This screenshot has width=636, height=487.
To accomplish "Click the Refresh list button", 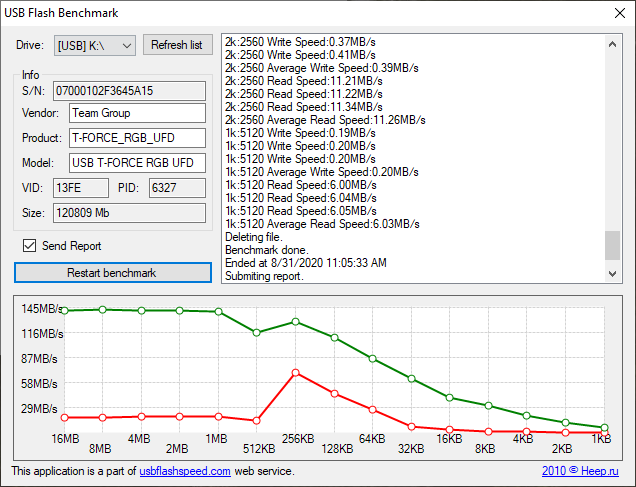I will click(x=177, y=45).
